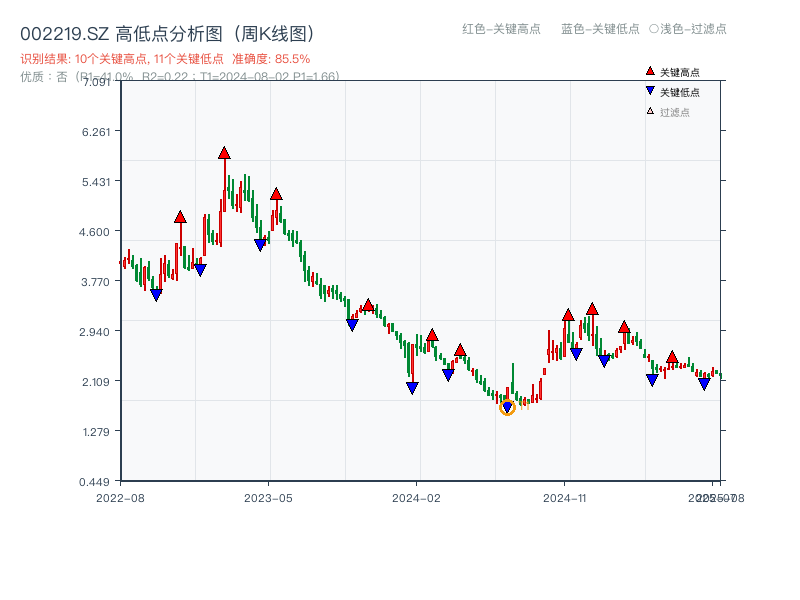Viewport: 800px width, 600px height.
Task: Click the red key-high marker near 2024-02
Action: pyautogui.click(x=433, y=333)
